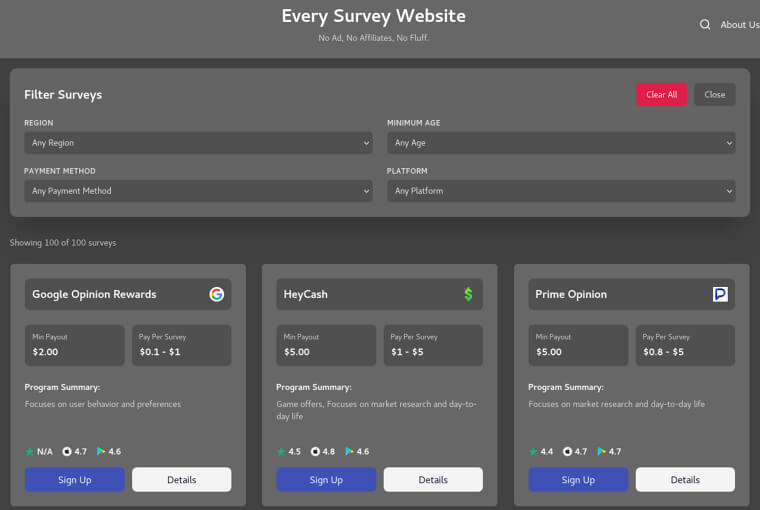
Task: Click the Google Opinion Rewards card title
Action: (x=95, y=294)
